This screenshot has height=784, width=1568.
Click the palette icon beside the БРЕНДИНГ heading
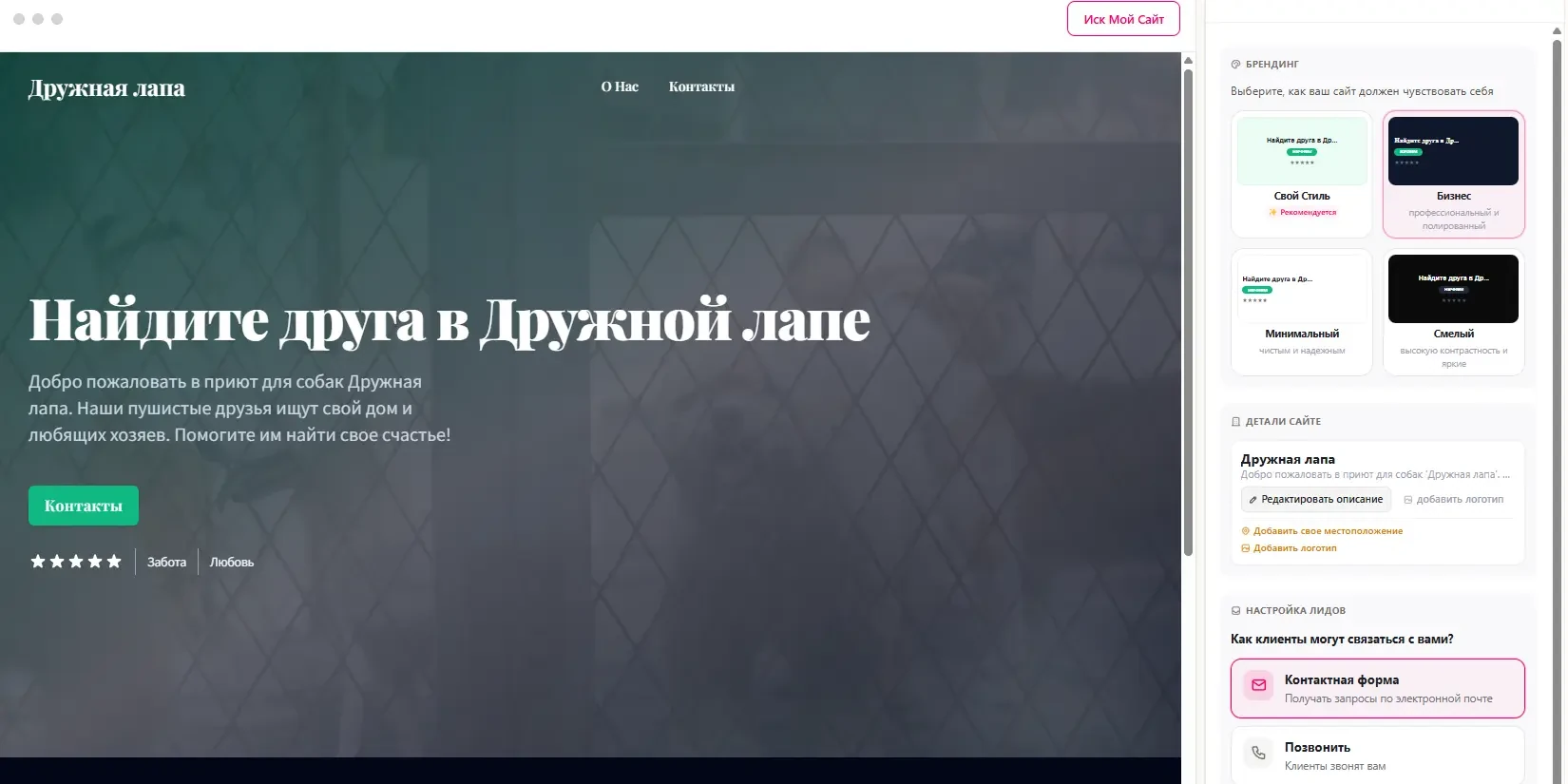coord(1235,65)
